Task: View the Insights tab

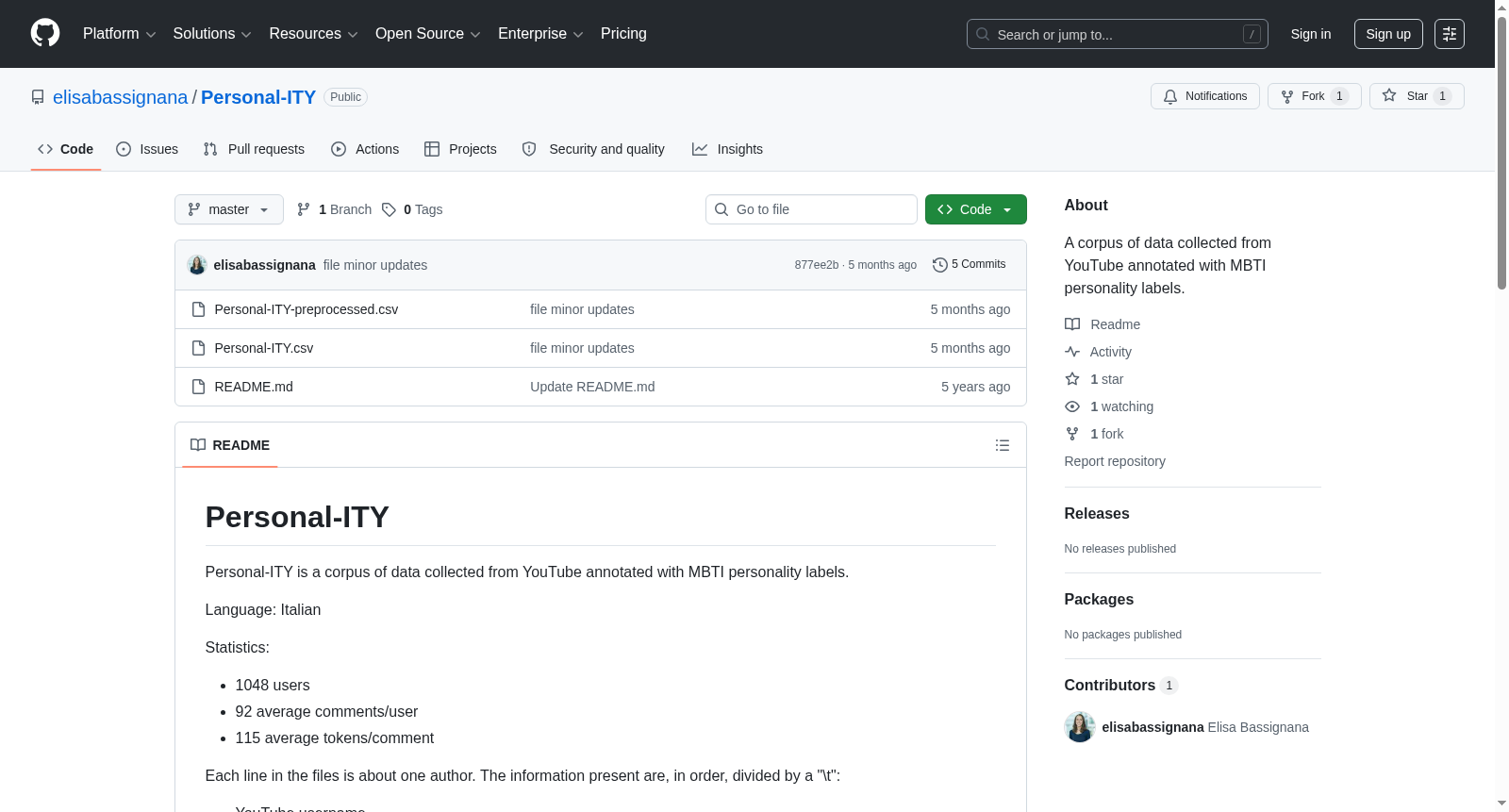Action: [727, 149]
